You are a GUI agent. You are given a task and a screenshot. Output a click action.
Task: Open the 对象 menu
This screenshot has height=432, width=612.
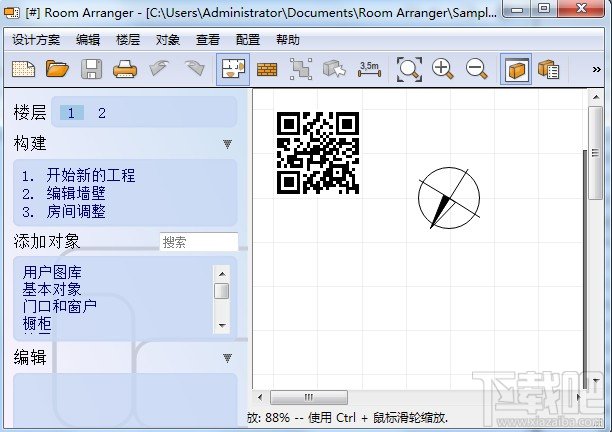coord(167,40)
